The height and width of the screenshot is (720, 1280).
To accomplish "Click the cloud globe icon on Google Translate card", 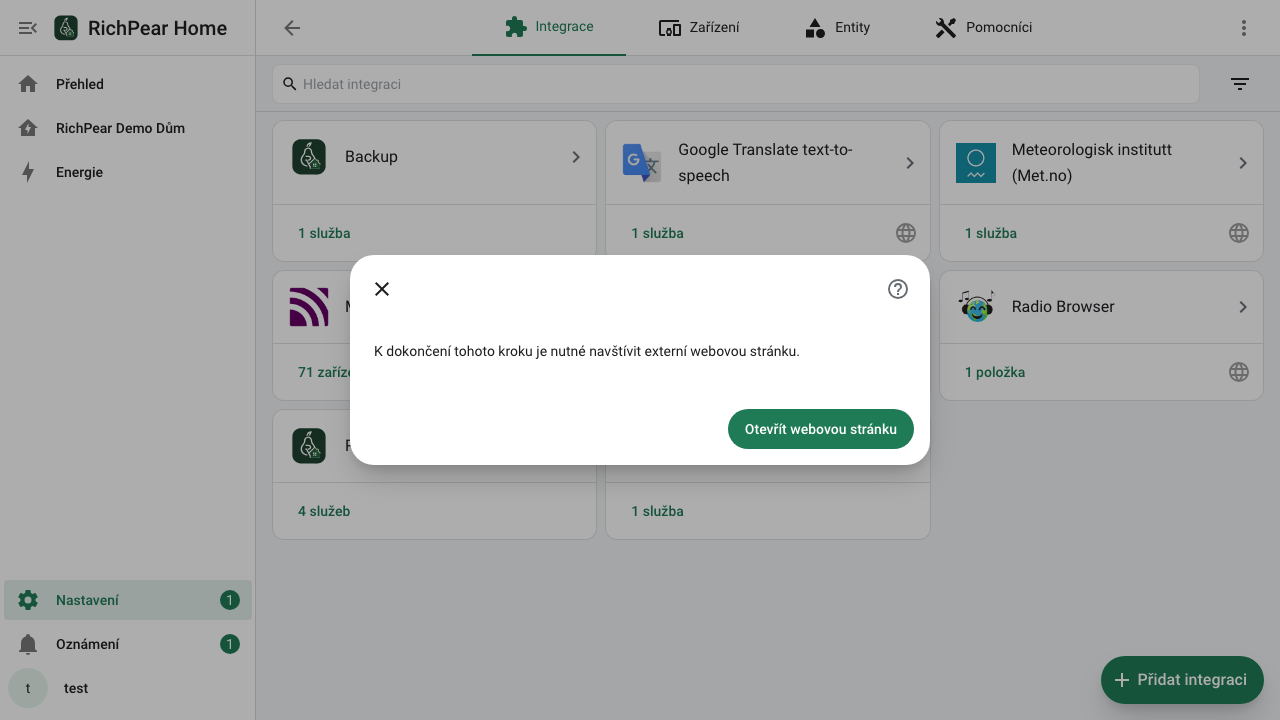I will [x=906, y=233].
